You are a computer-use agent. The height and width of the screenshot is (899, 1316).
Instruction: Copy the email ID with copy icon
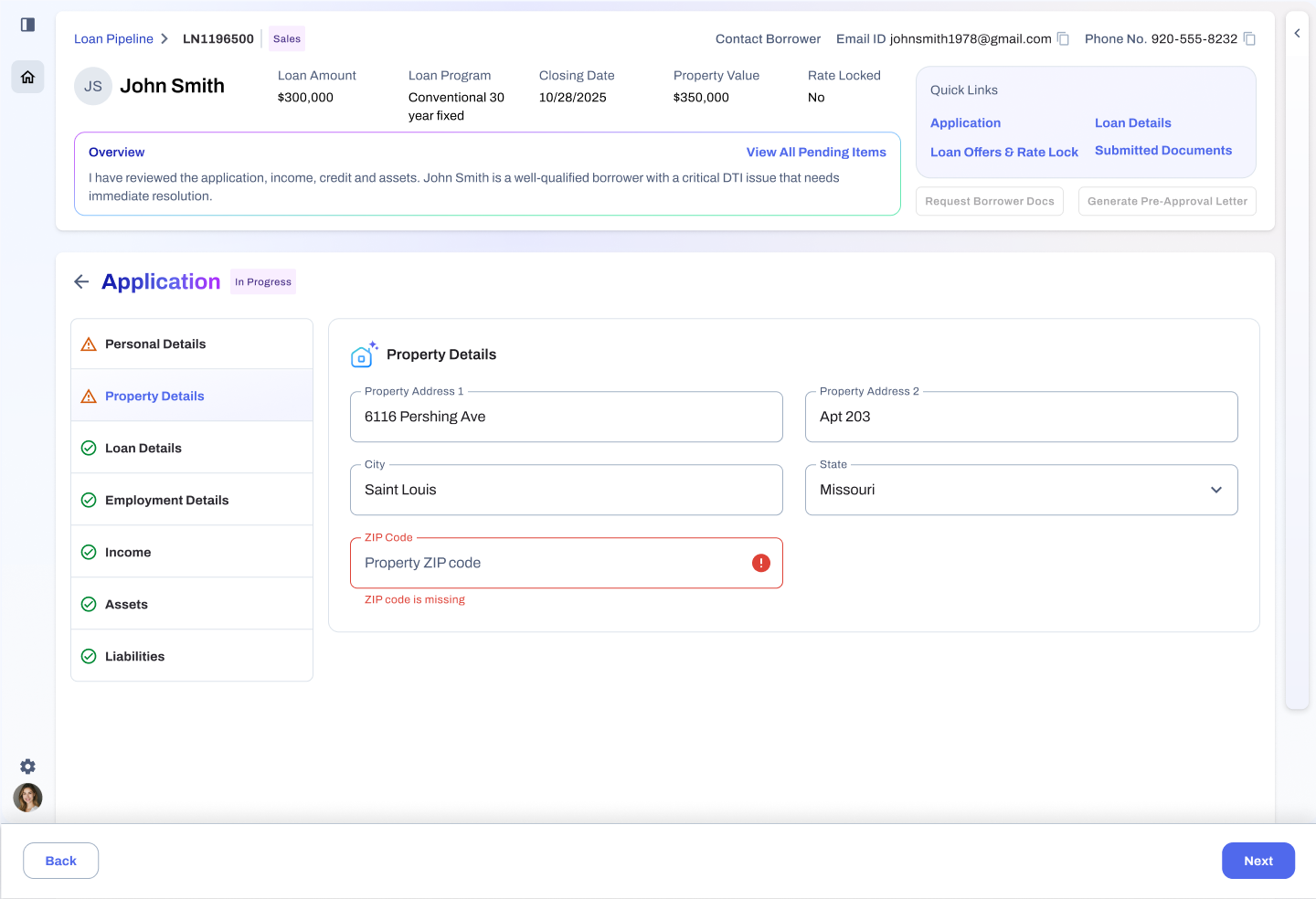[x=1063, y=38]
